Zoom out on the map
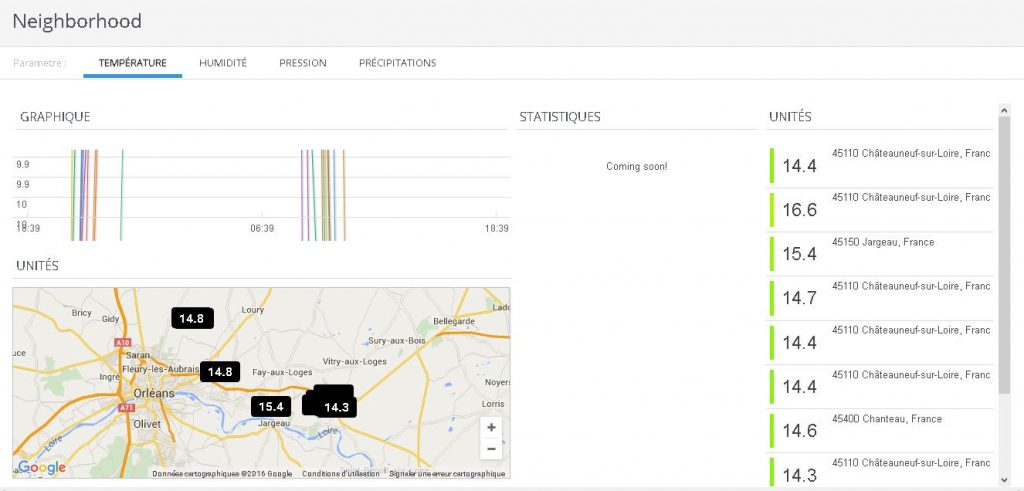Screen dimensions: 1024x491 [491, 449]
